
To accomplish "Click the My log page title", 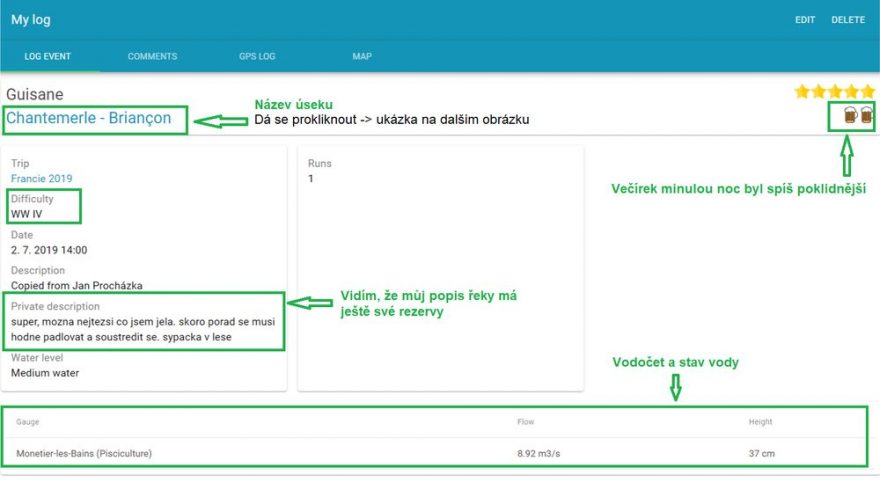I will coord(31,19).
